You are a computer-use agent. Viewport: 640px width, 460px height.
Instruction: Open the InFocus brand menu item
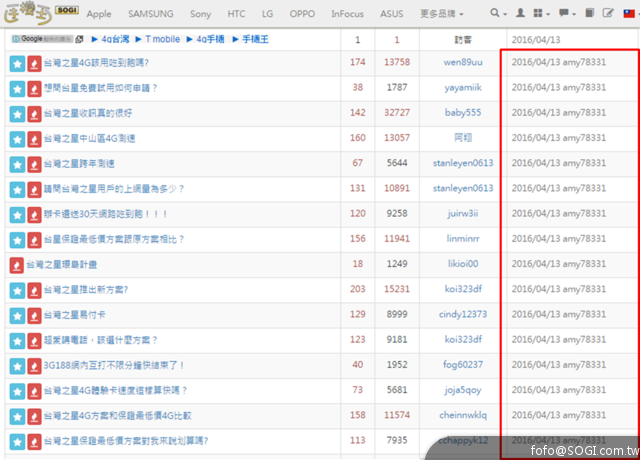(349, 14)
